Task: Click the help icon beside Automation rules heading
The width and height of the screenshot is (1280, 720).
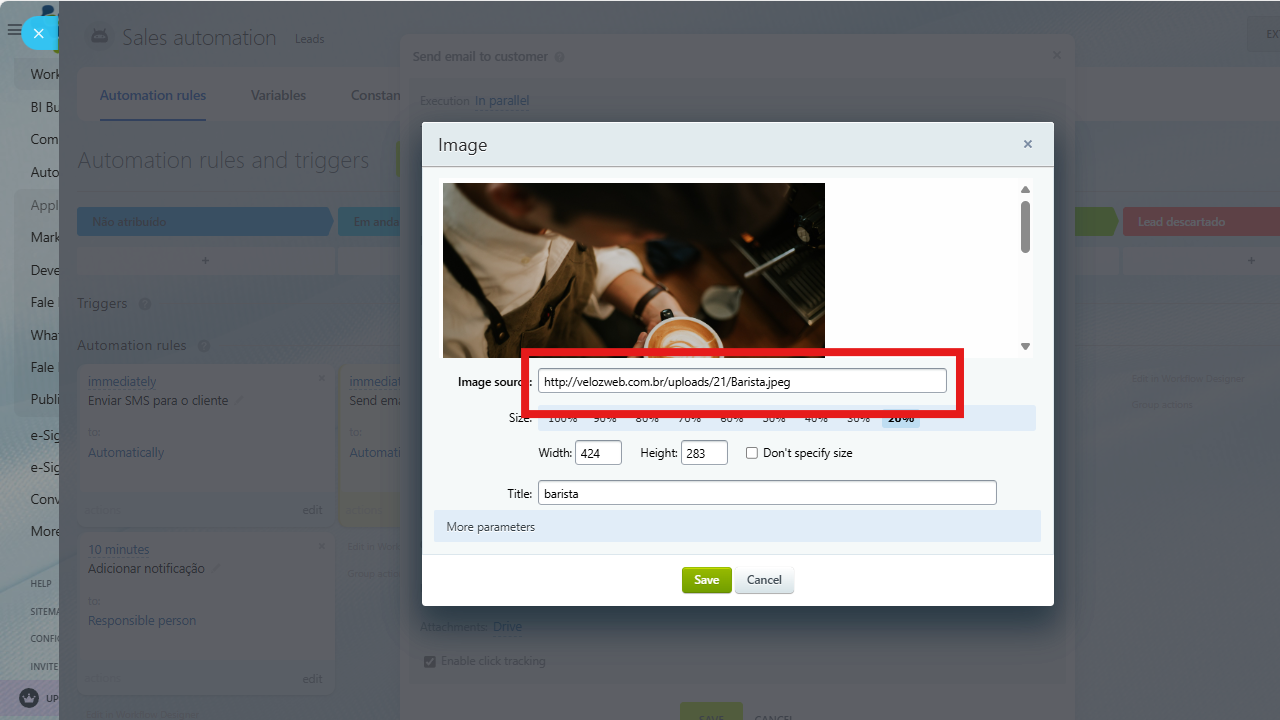Action: 204,346
